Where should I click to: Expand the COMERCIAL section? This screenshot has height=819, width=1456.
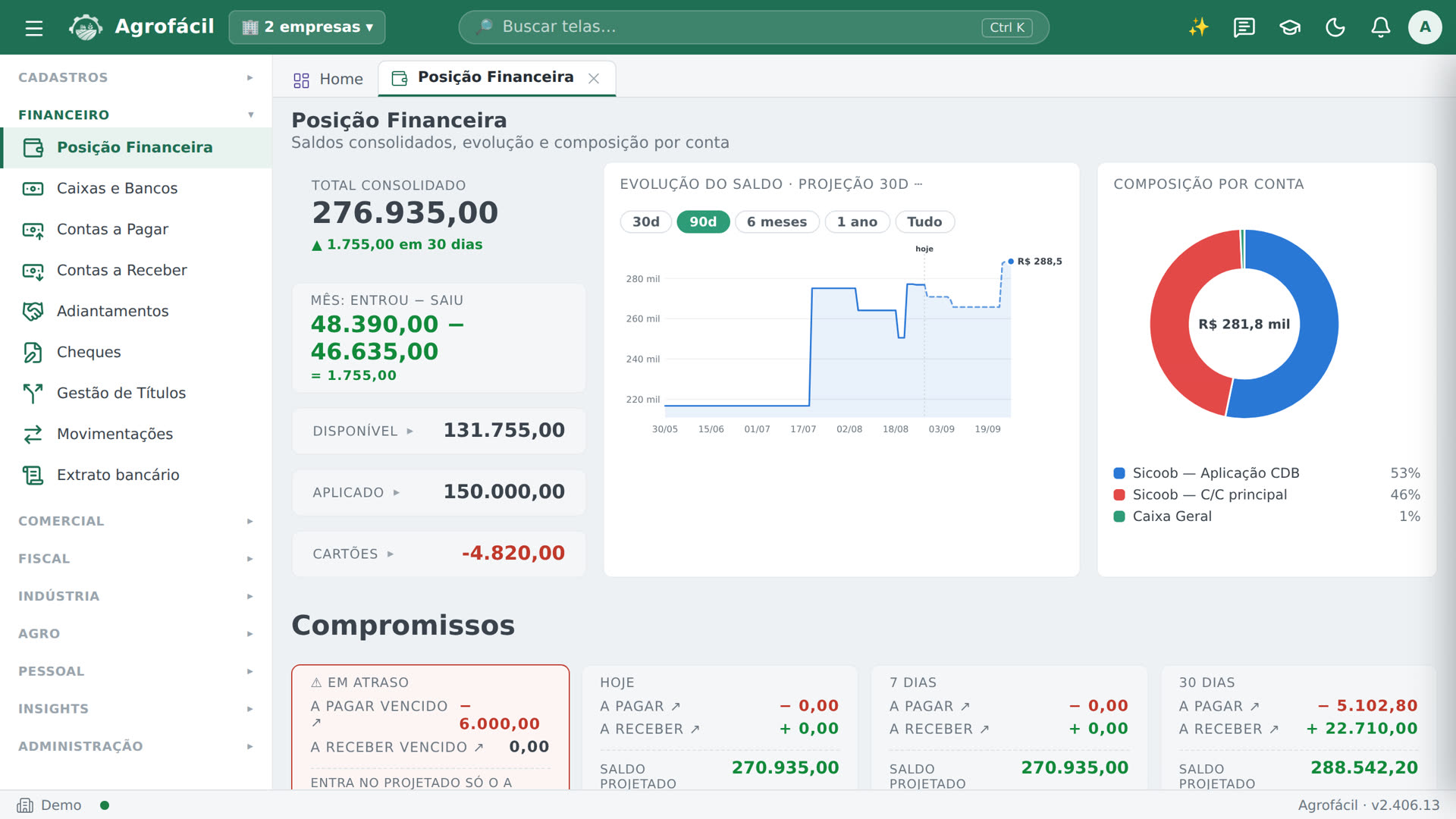pyautogui.click(x=136, y=521)
